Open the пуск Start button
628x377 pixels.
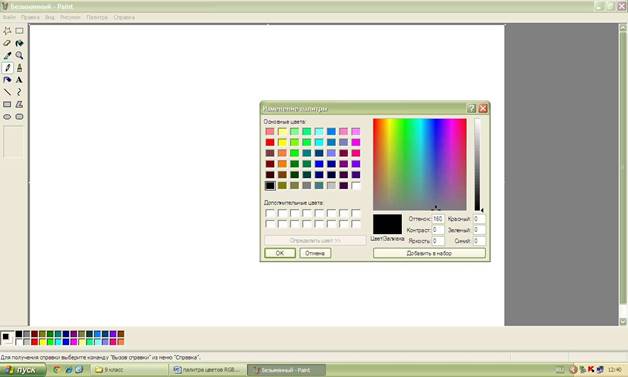(23, 370)
